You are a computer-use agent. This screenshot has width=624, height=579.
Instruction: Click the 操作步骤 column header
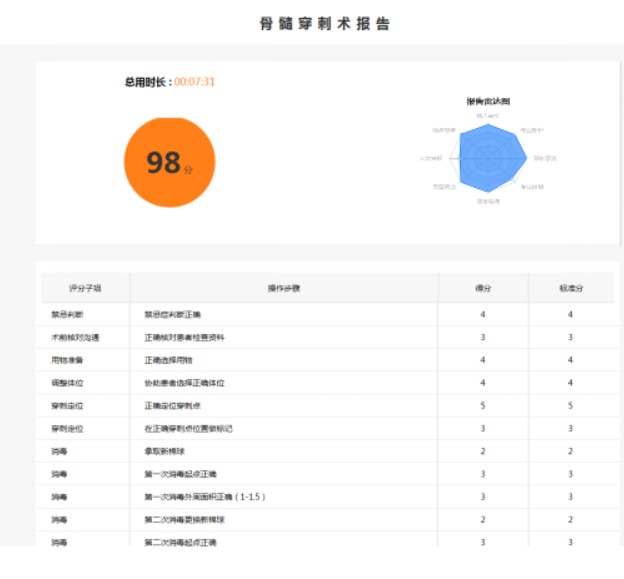point(283,288)
